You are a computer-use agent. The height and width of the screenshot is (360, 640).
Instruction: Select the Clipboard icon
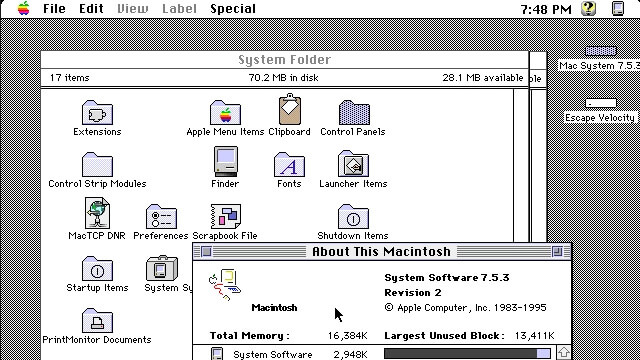point(290,109)
